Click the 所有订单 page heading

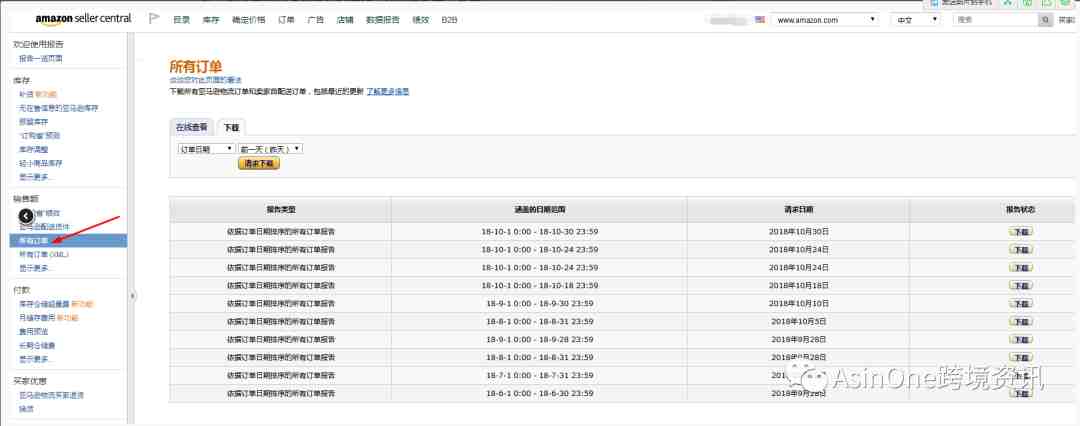[196, 67]
